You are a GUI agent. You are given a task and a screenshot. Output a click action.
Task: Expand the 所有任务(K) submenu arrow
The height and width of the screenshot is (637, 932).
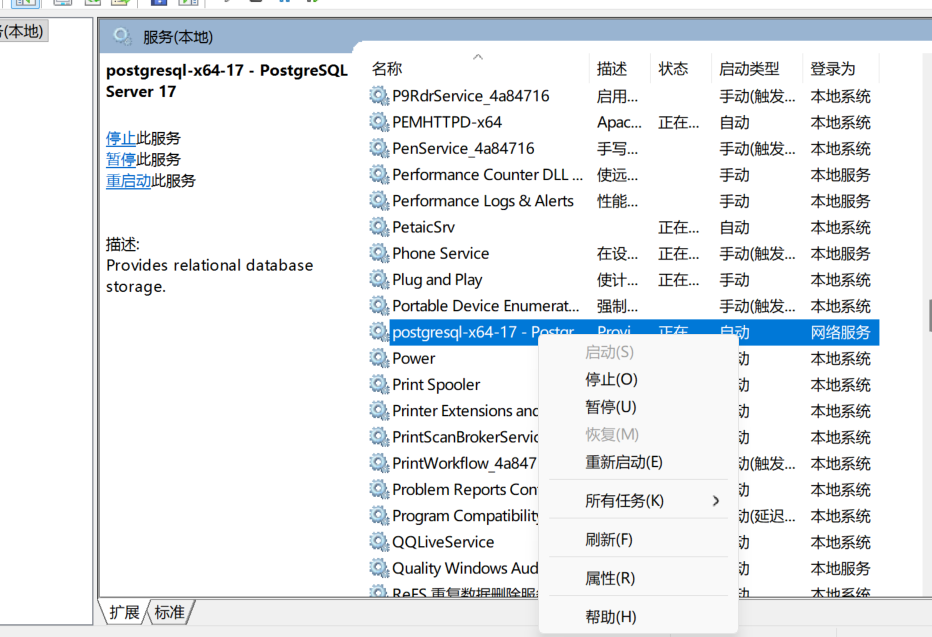click(715, 501)
